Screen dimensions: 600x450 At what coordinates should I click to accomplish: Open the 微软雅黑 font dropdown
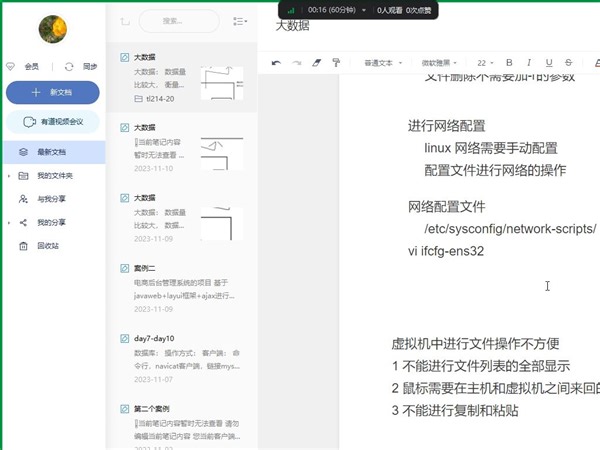[x=439, y=63]
